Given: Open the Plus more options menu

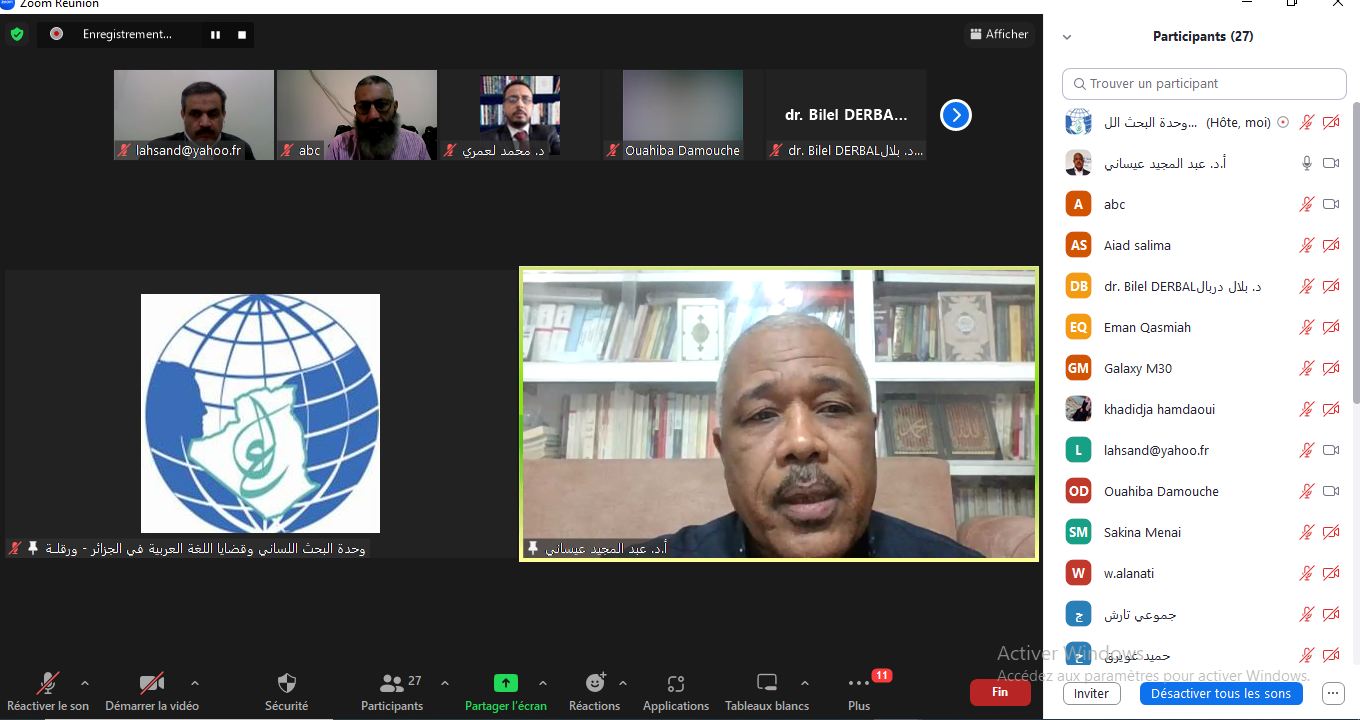Looking at the screenshot, I should 858,691.
